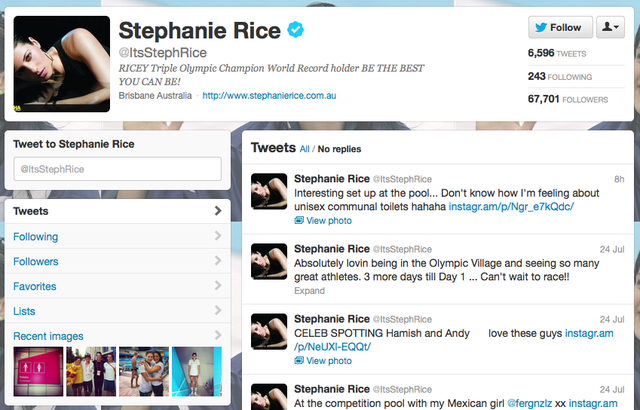Expand the Olympic Village tweet
Image resolution: width=640 pixels, height=410 pixels.
309,291
